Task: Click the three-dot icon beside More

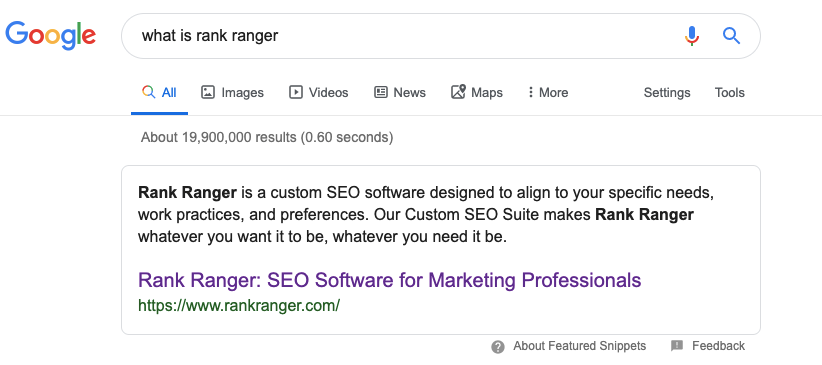Action: [x=531, y=92]
